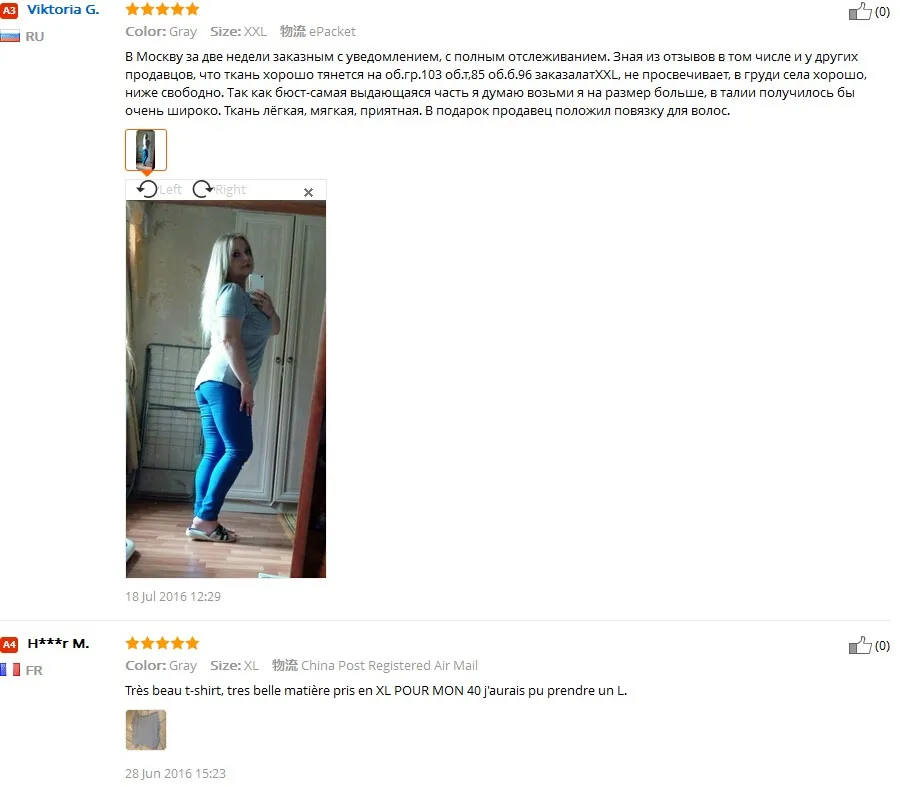Open H***r M.'s reviewer name
This screenshot has height=787, width=900.
coord(59,643)
